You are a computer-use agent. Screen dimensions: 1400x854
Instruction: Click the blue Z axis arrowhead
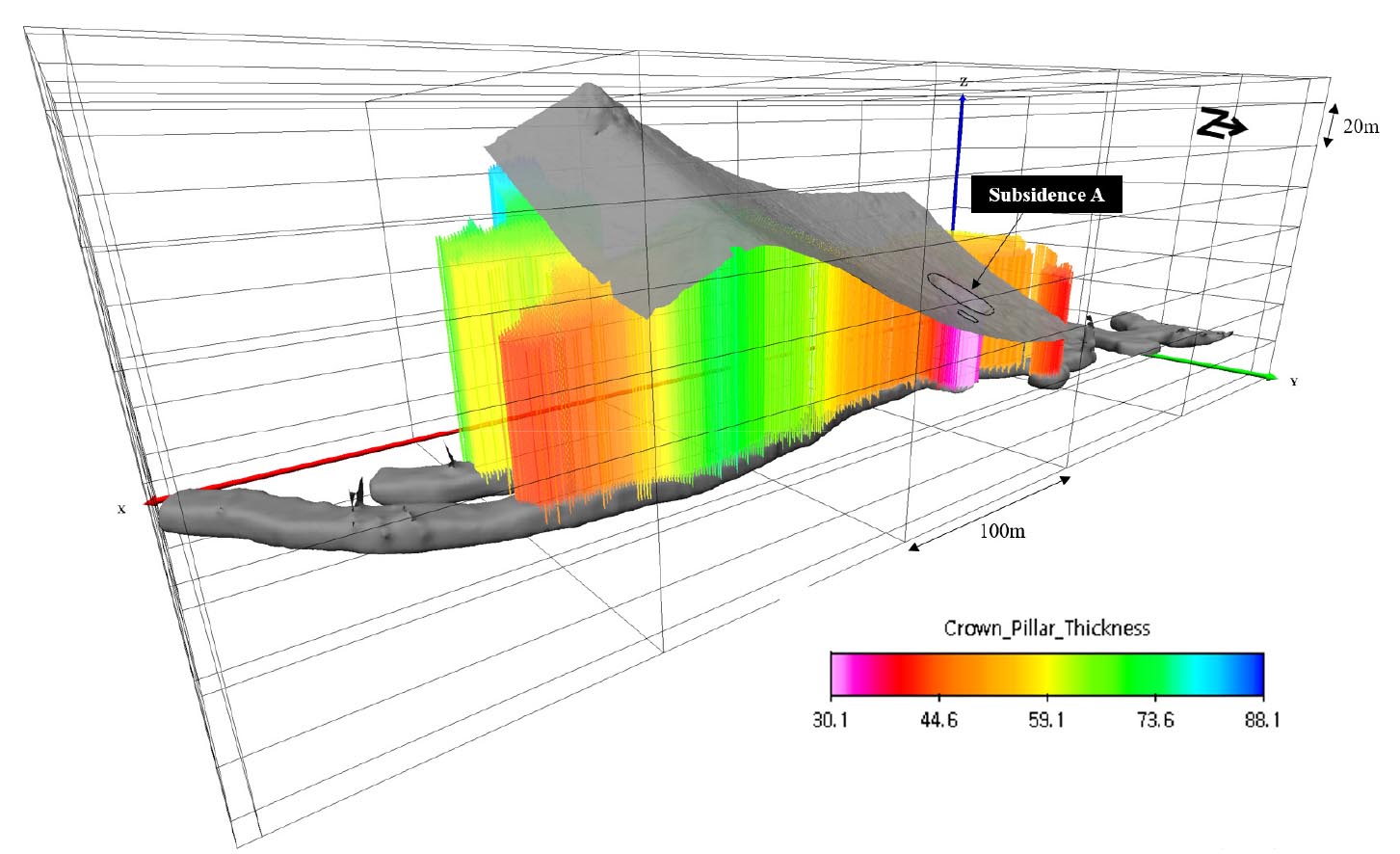pos(963,97)
